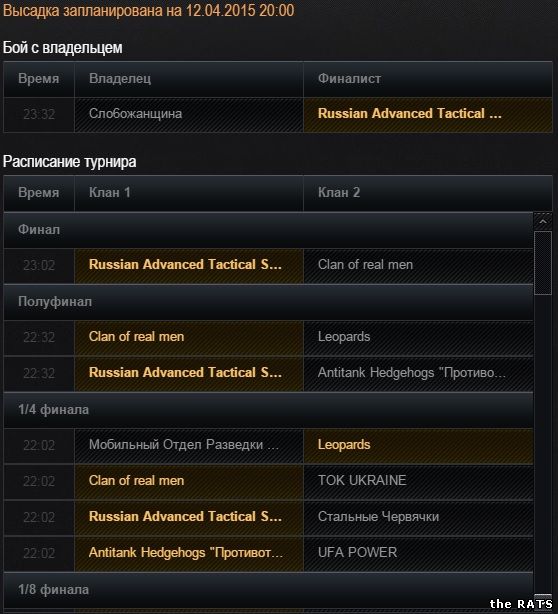This screenshot has height=614, width=558.
Task: Click the Клан 1 column header
Action: coord(189,193)
